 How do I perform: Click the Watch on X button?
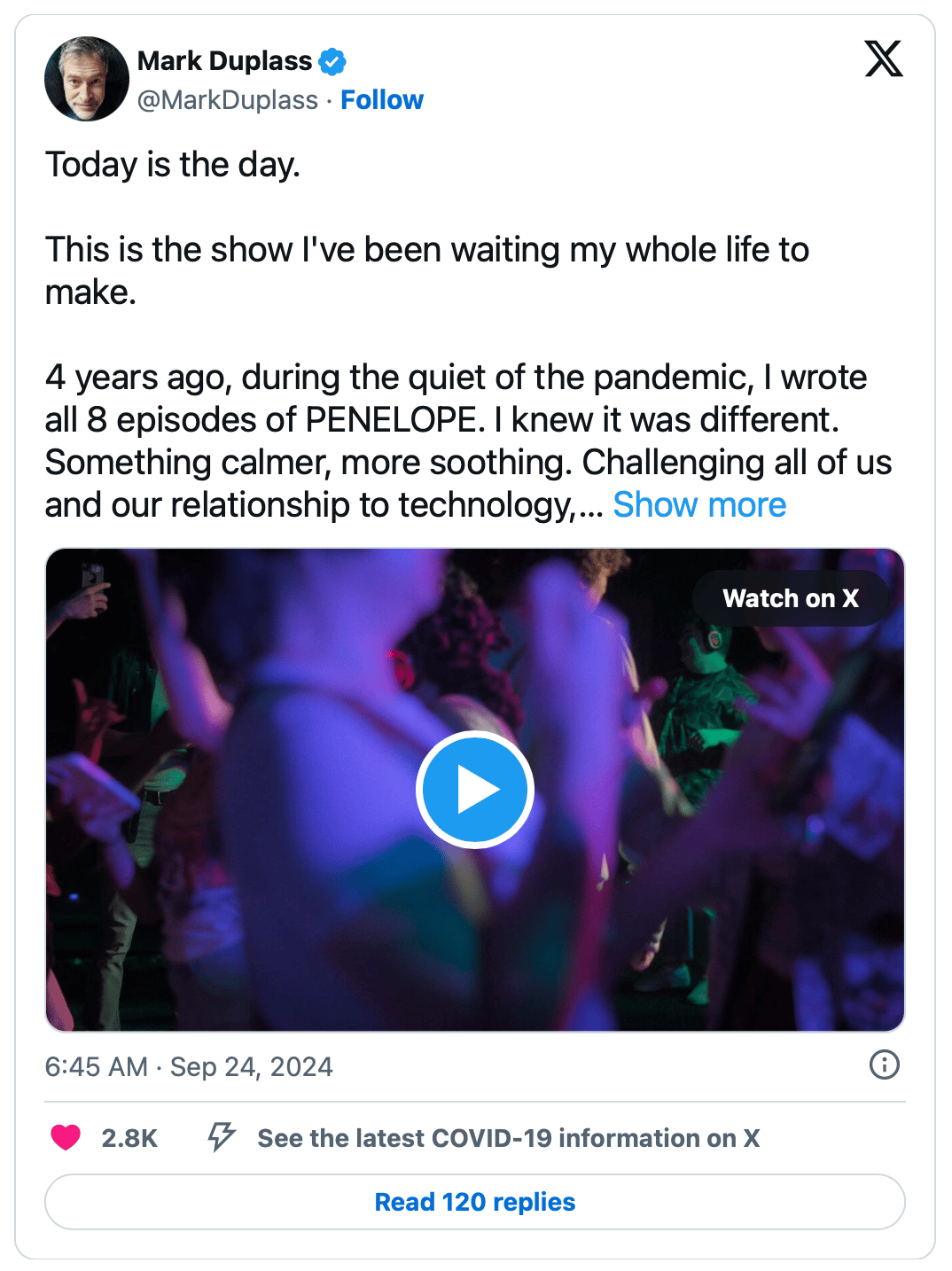point(790,598)
